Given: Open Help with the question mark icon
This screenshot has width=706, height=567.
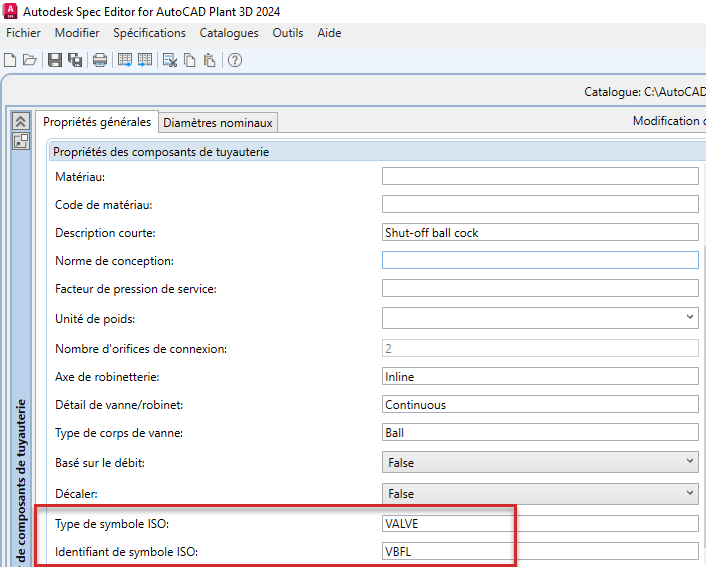Looking at the screenshot, I should pyautogui.click(x=236, y=60).
